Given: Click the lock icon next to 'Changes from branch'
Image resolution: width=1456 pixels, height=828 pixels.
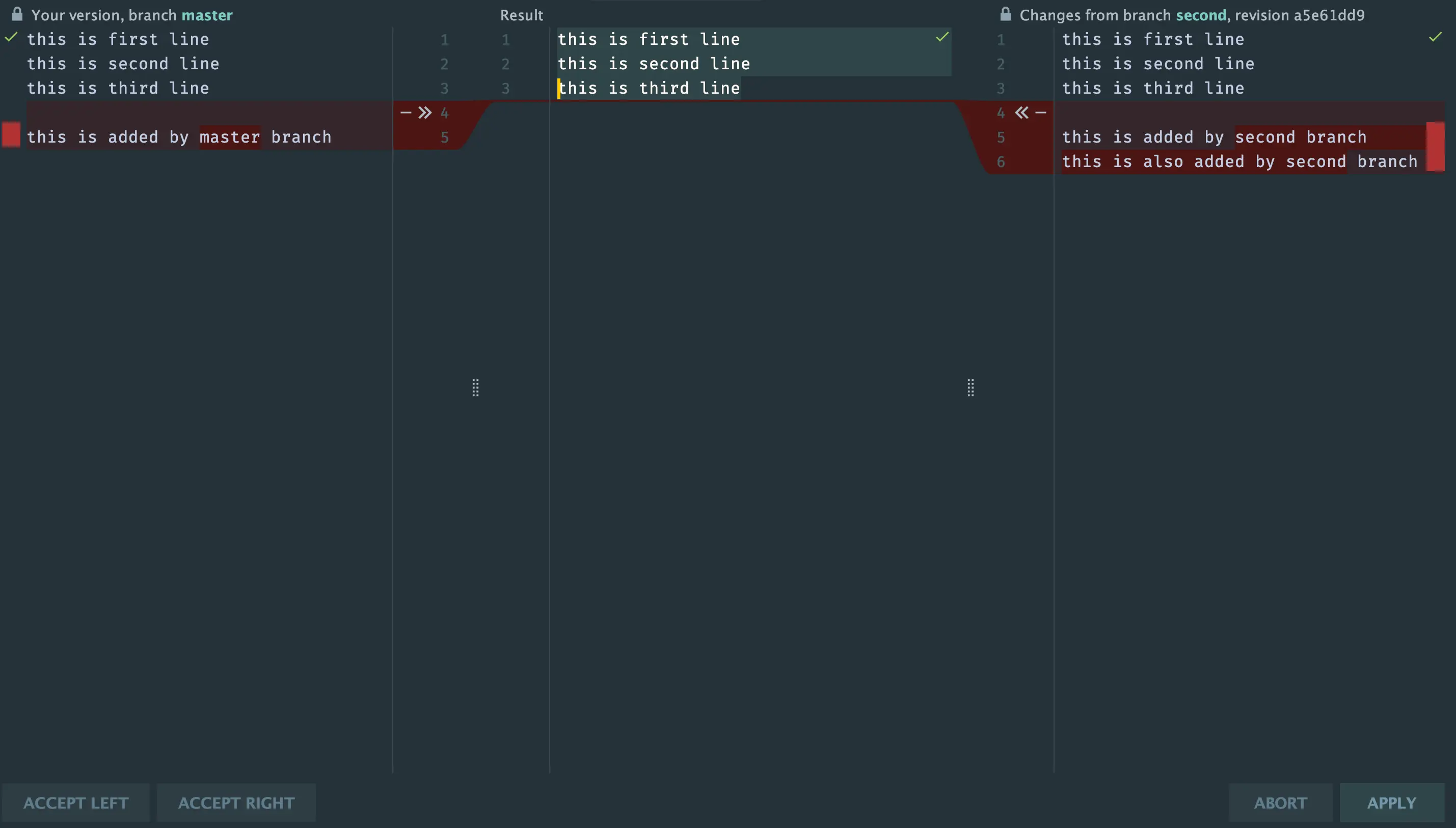Looking at the screenshot, I should 1006,14.
